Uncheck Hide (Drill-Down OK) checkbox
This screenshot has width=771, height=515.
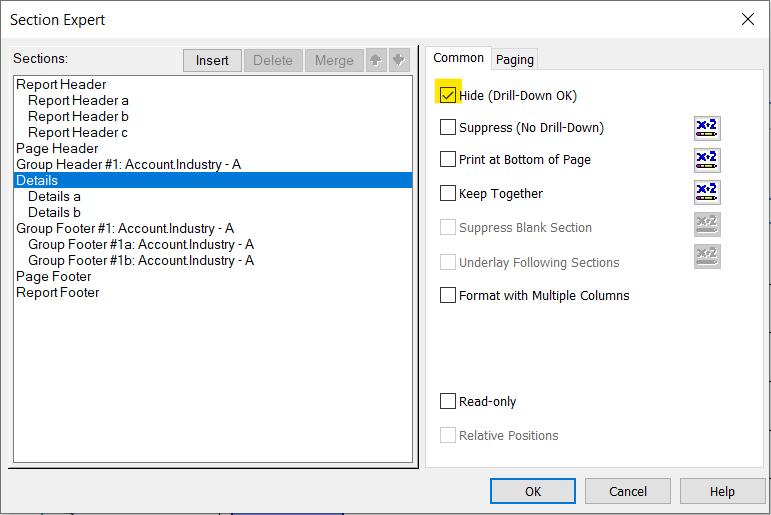point(448,96)
